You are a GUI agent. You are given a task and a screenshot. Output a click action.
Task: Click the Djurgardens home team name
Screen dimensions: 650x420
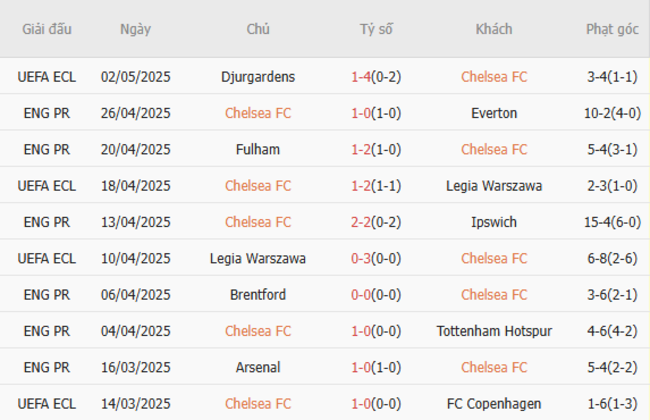click(x=258, y=77)
